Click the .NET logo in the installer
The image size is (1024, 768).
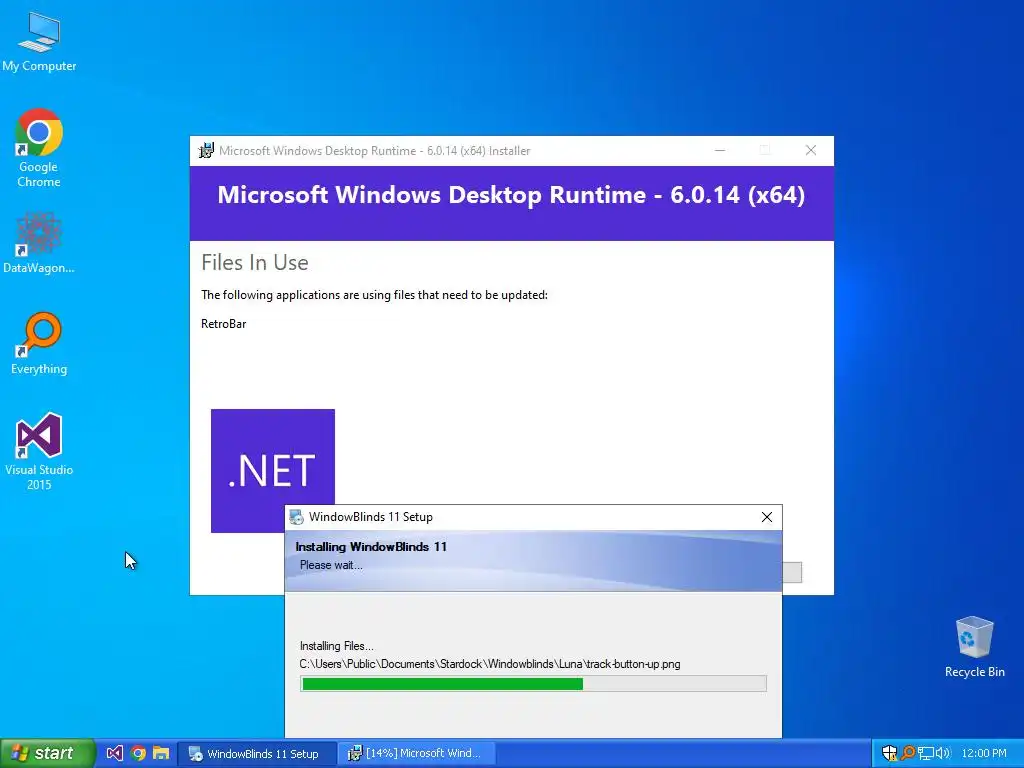[x=273, y=470]
